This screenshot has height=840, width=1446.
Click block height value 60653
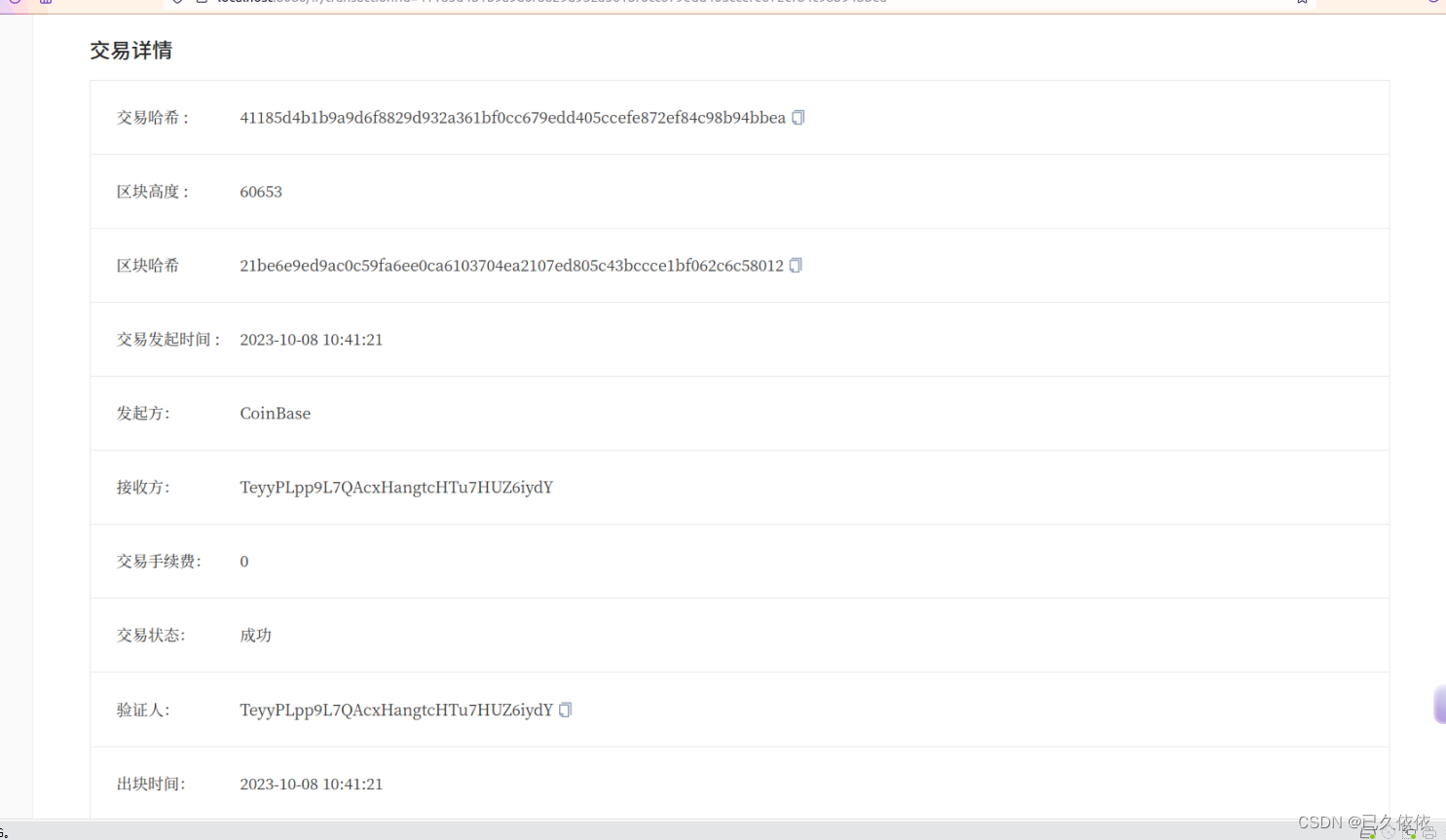[x=261, y=192]
